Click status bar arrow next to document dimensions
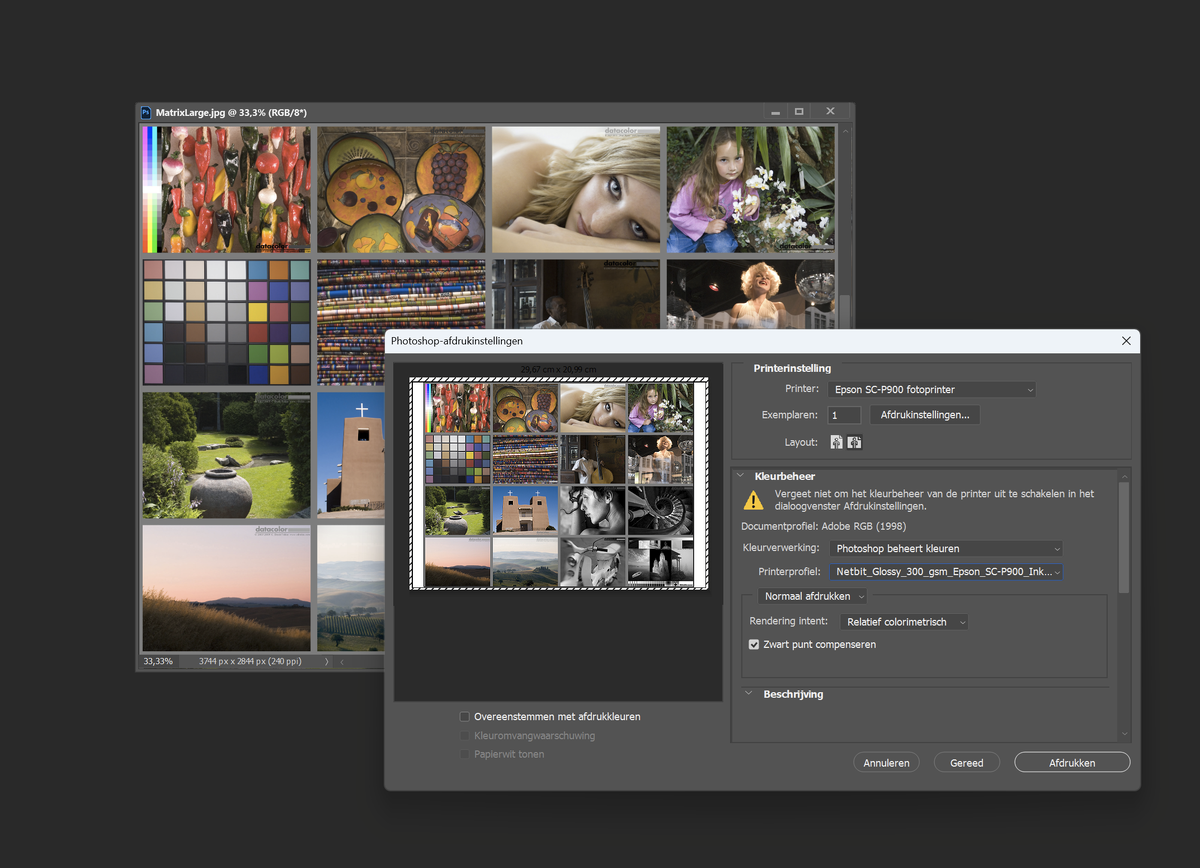1200x868 pixels. [327, 661]
